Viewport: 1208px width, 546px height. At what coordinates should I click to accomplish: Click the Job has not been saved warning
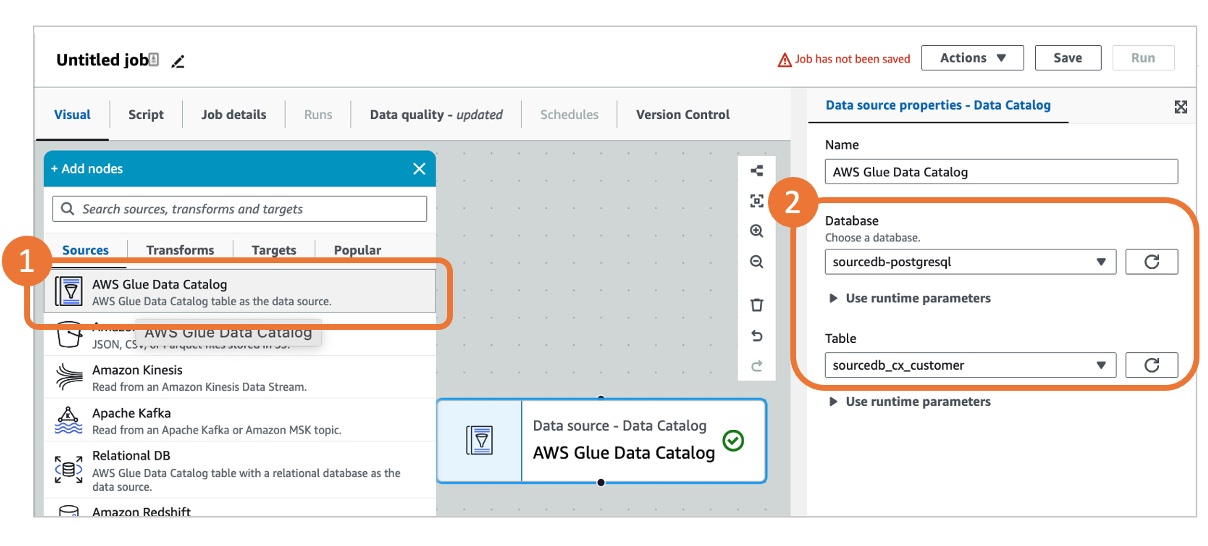(x=844, y=59)
